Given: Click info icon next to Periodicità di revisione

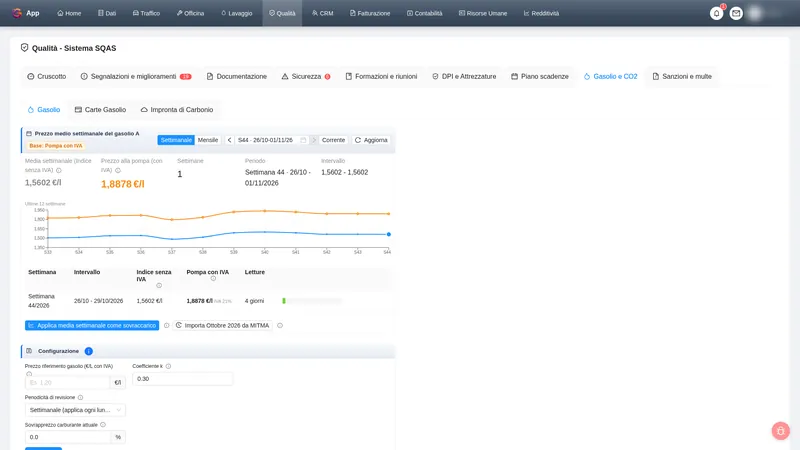Looking at the screenshot, I should pos(80,397).
